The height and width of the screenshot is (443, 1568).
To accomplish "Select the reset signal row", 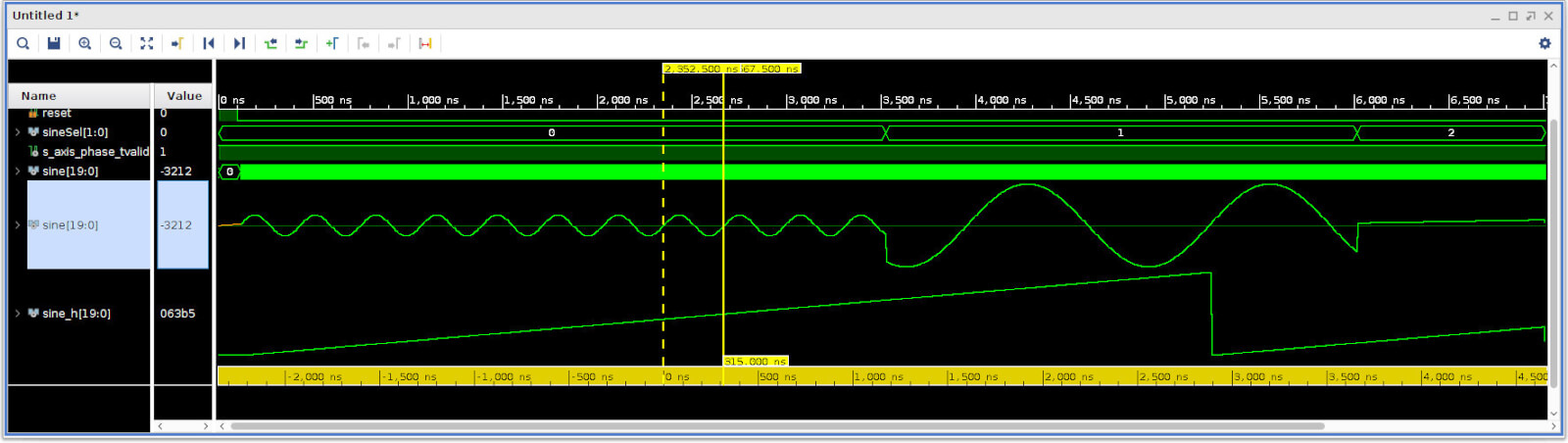I will point(56,114).
